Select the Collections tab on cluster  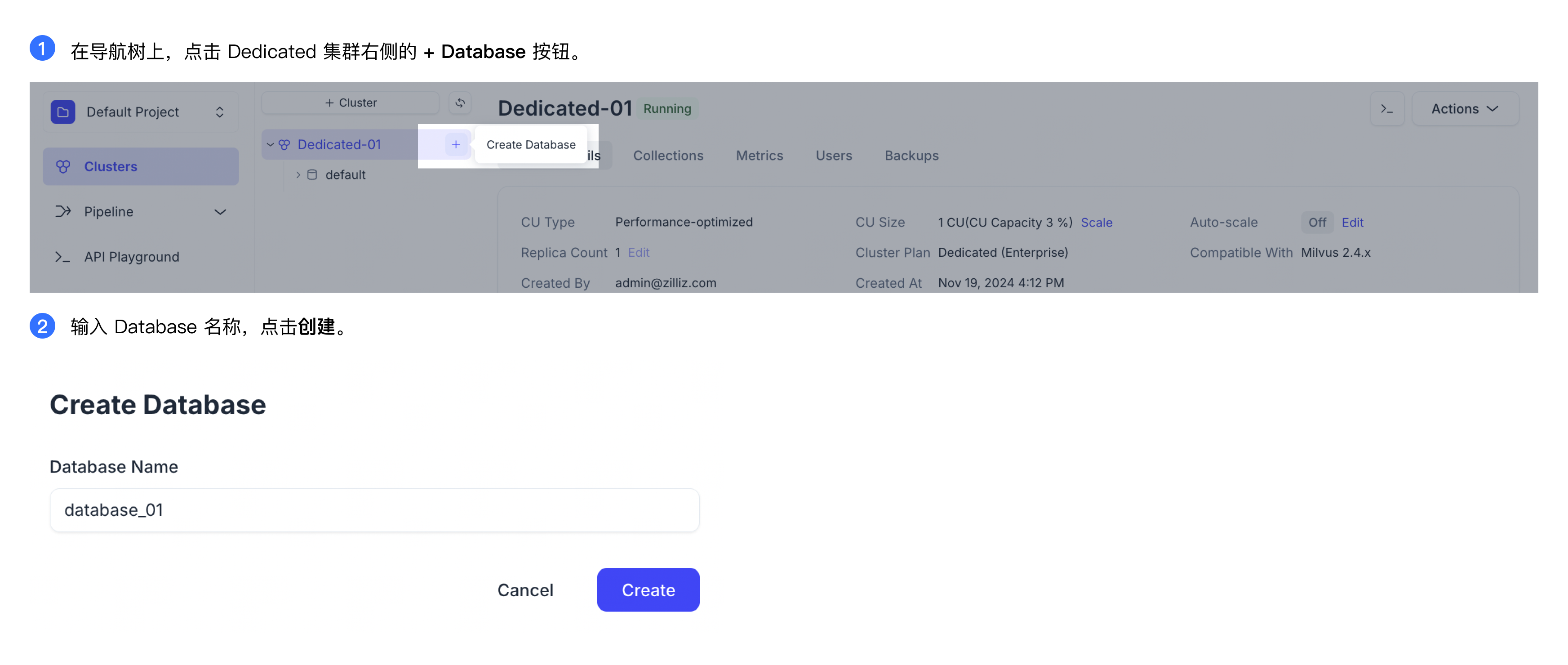point(667,154)
